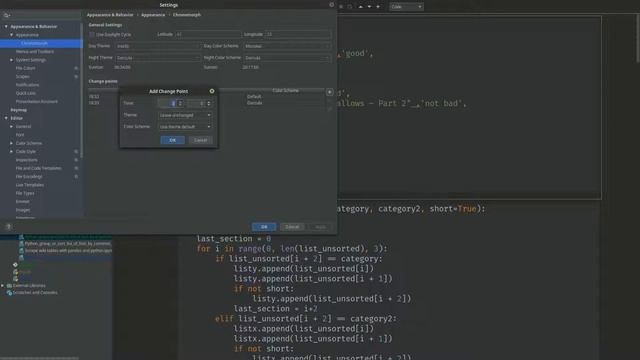Click the File Colors project-level icon
640x360 pixels.
point(76,68)
